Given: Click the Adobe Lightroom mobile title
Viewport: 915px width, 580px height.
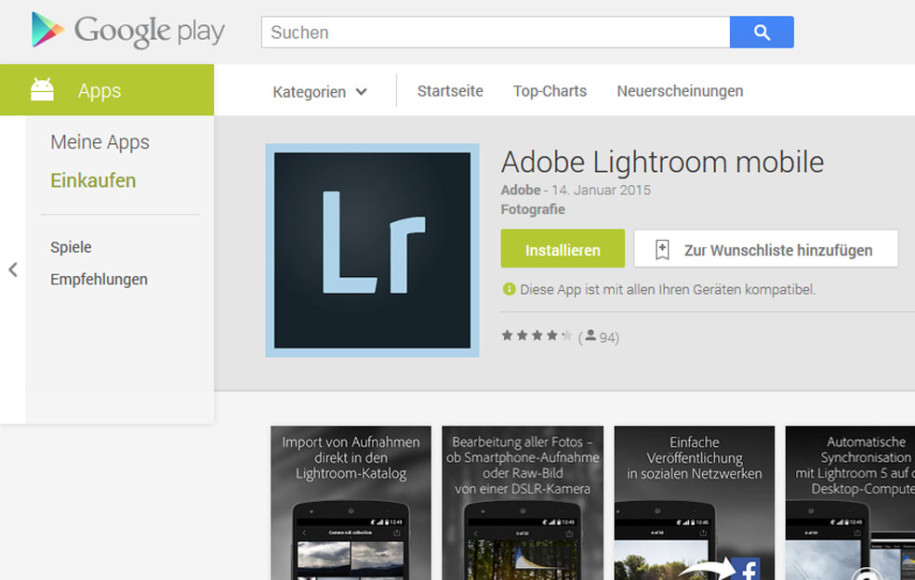Looking at the screenshot, I should [x=662, y=162].
